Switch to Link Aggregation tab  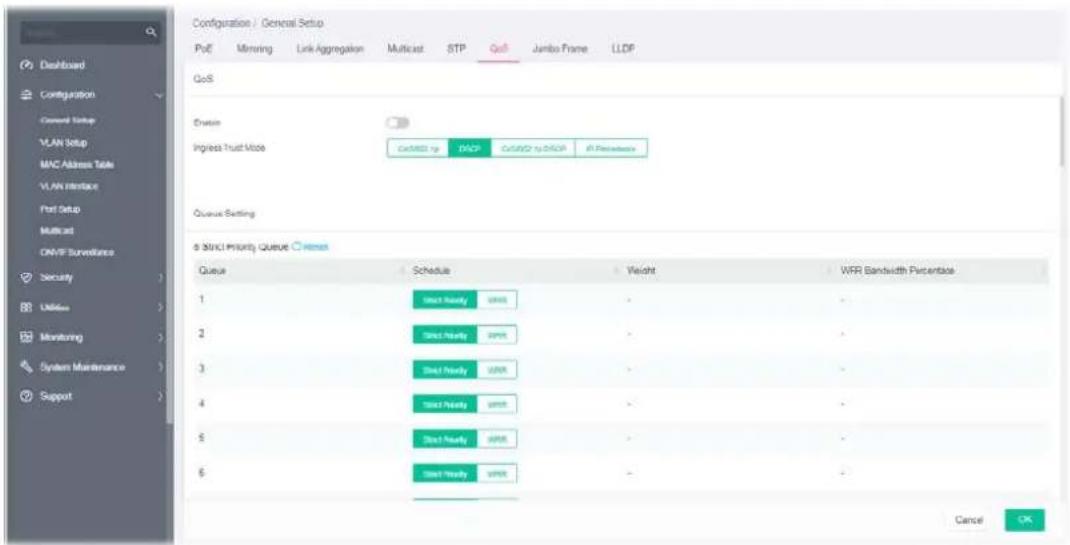click(330, 48)
